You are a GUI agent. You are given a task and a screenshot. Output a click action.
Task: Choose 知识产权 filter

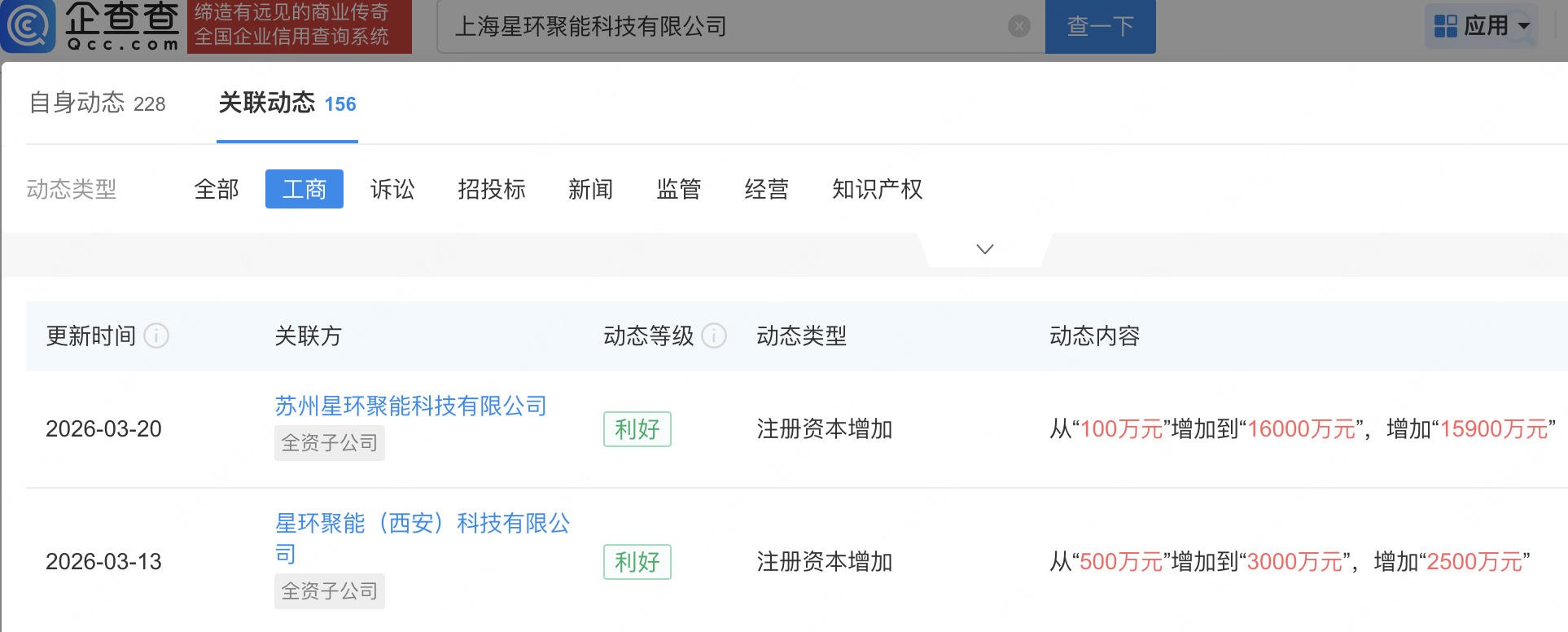coord(877,189)
